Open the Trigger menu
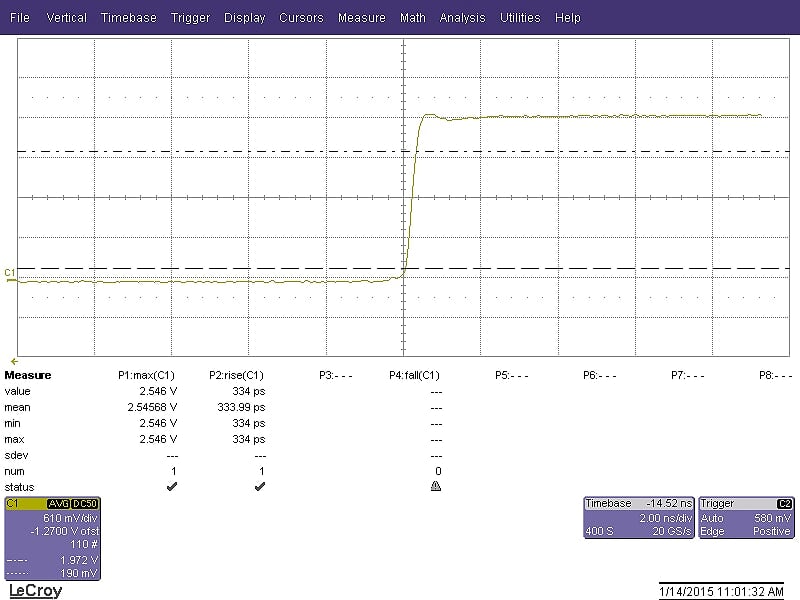Image resolution: width=800 pixels, height=600 pixels. (x=190, y=18)
